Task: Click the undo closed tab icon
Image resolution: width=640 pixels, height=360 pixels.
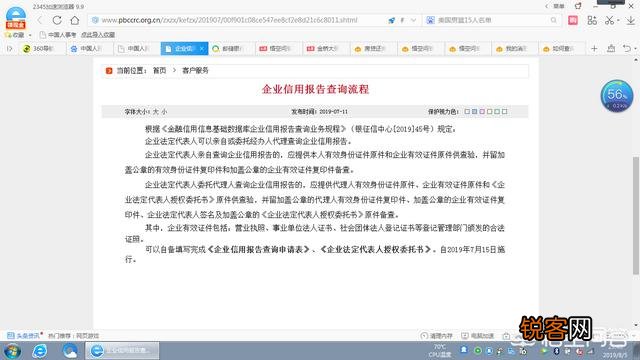Action: [627, 49]
